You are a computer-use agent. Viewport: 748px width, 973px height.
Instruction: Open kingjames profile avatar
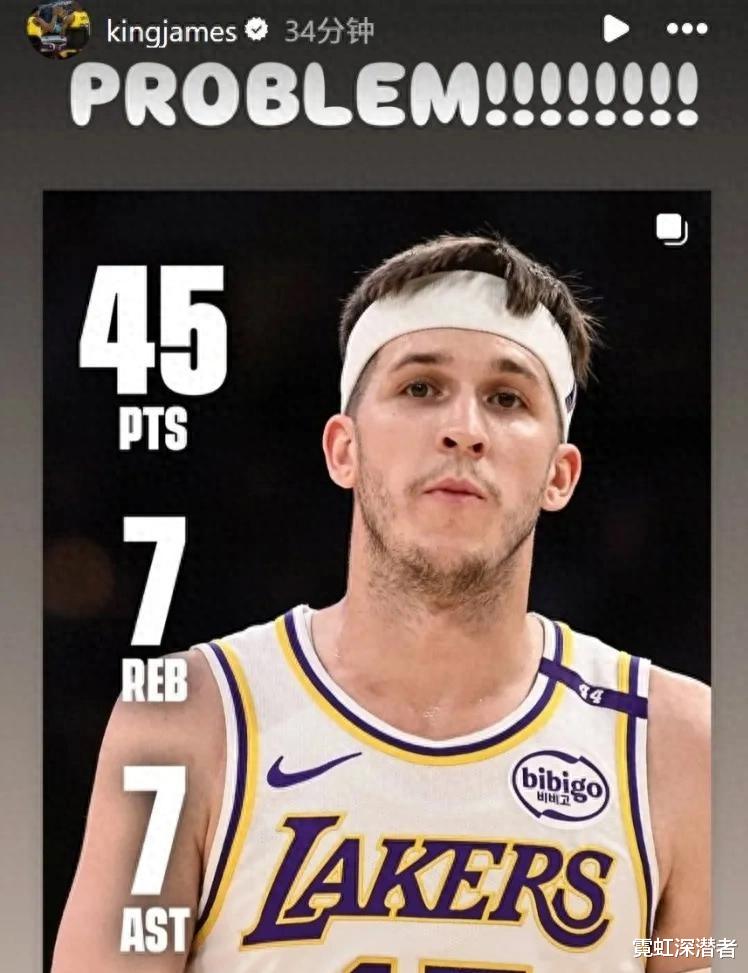click(58, 30)
